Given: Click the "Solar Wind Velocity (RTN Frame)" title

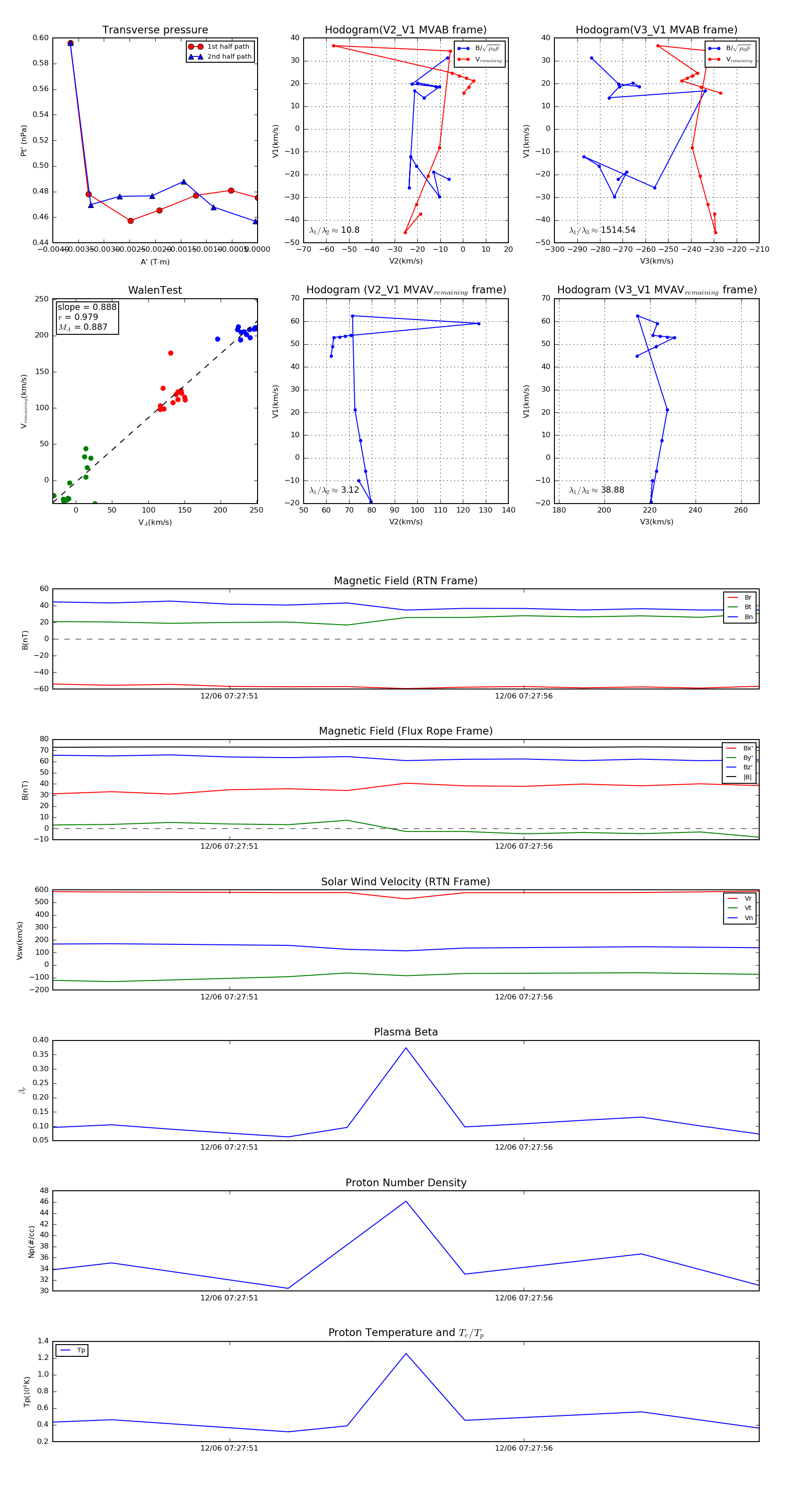Looking at the screenshot, I should tap(406, 882).
